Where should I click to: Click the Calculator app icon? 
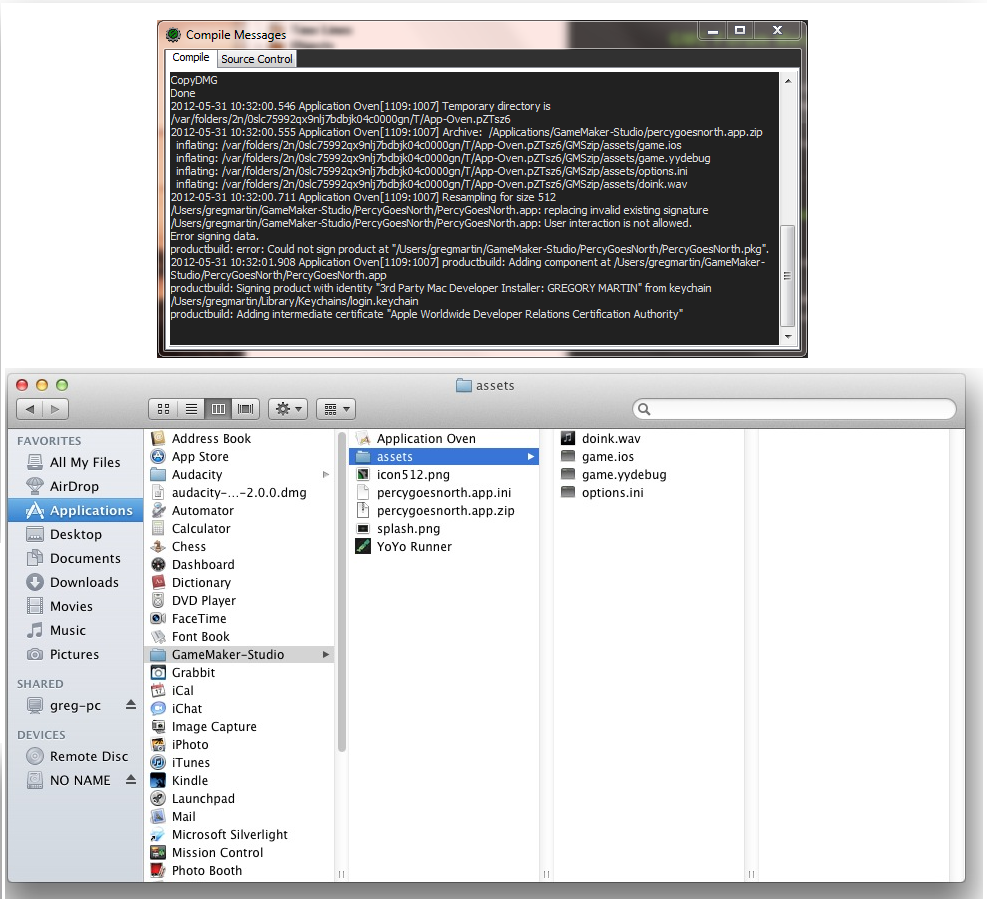[159, 528]
